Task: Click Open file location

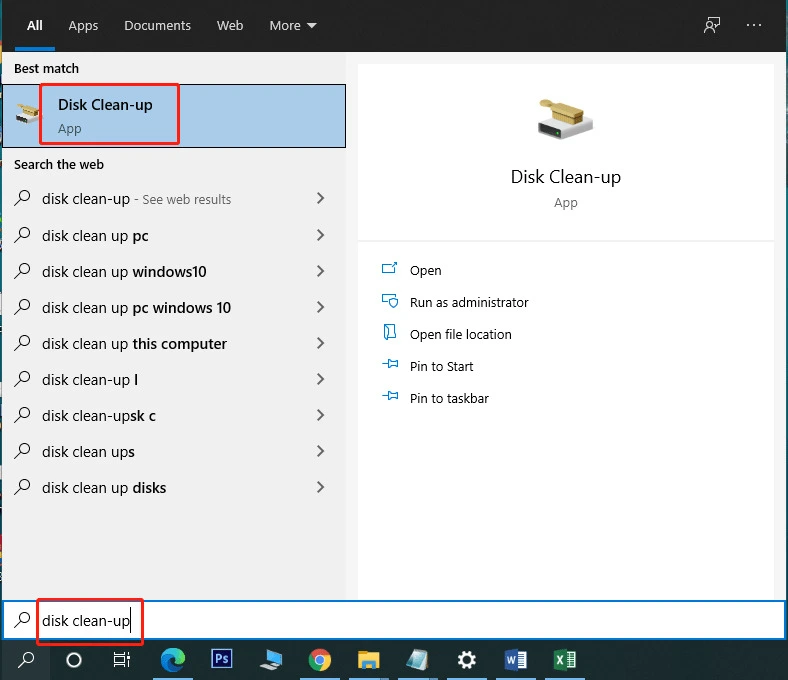Action: [460, 335]
